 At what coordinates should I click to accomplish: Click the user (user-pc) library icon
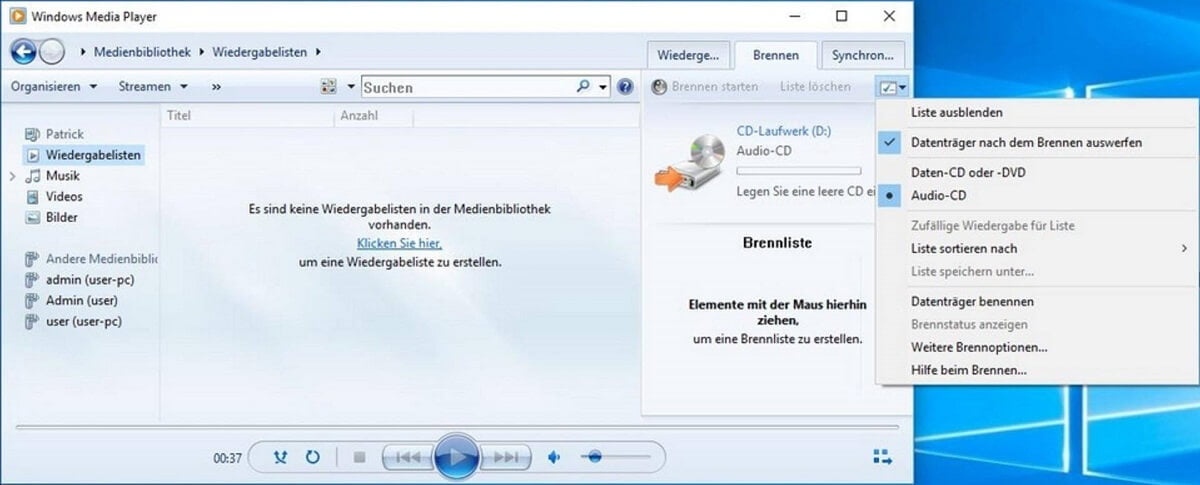pyautogui.click(x=33, y=321)
